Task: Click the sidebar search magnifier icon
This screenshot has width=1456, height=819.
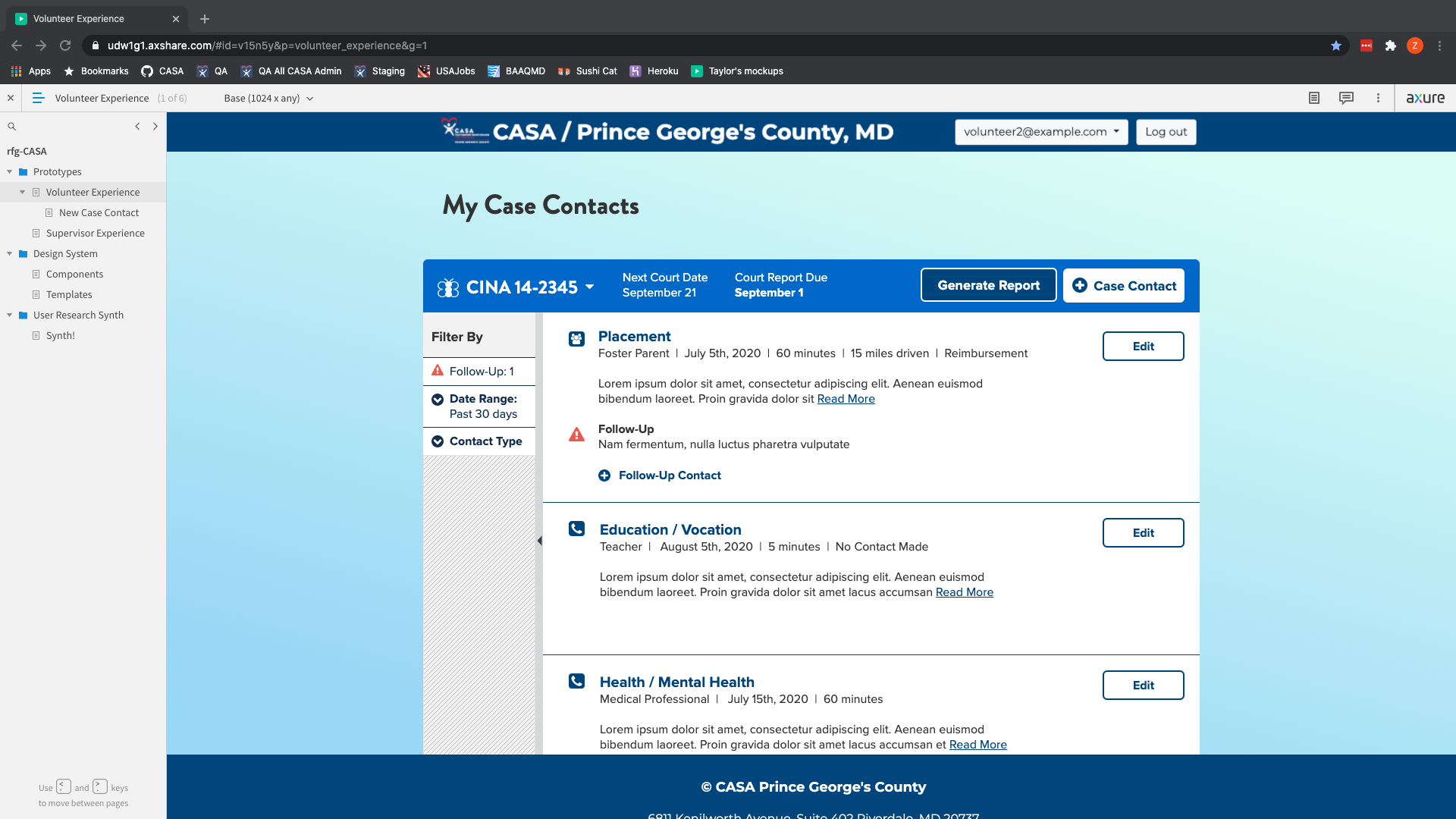Action: pyautogui.click(x=11, y=127)
